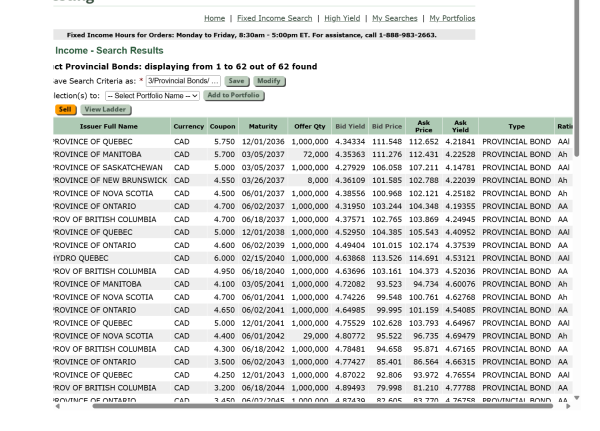Sort by Bid Yield column header
Screen dimensions: 600x431
[x=350, y=126]
